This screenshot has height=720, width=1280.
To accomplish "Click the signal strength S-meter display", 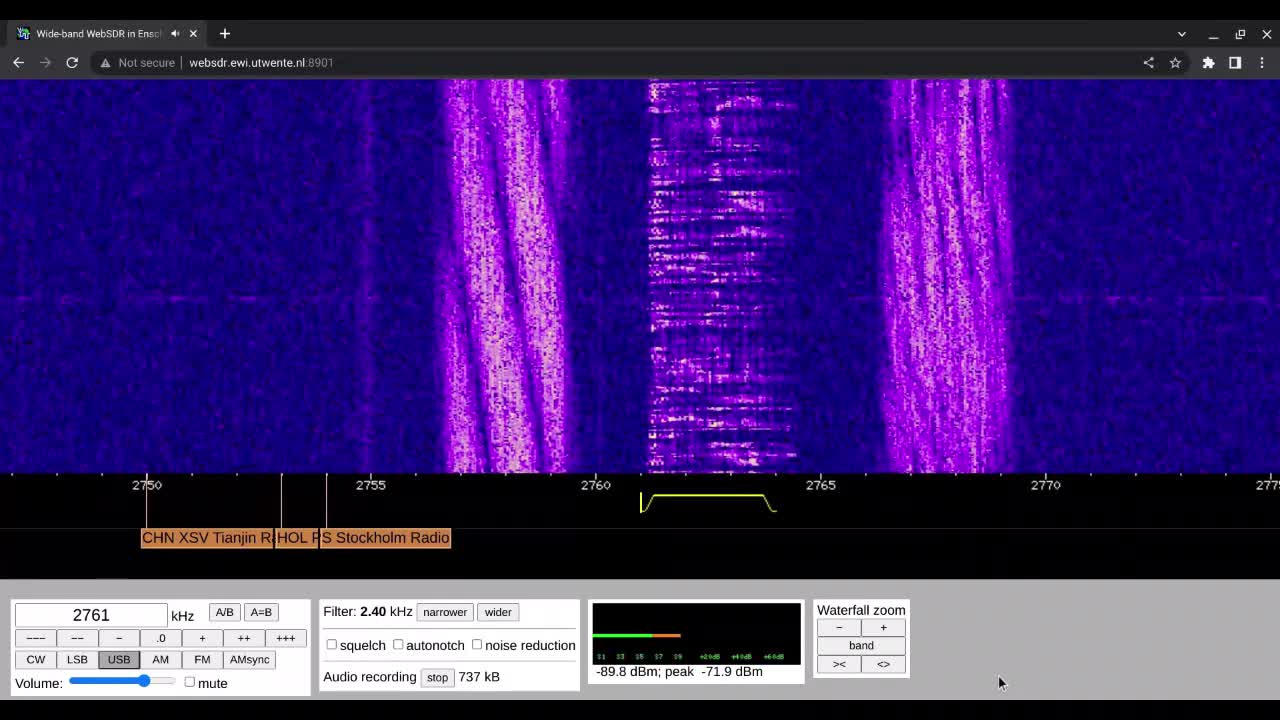I will 696,633.
